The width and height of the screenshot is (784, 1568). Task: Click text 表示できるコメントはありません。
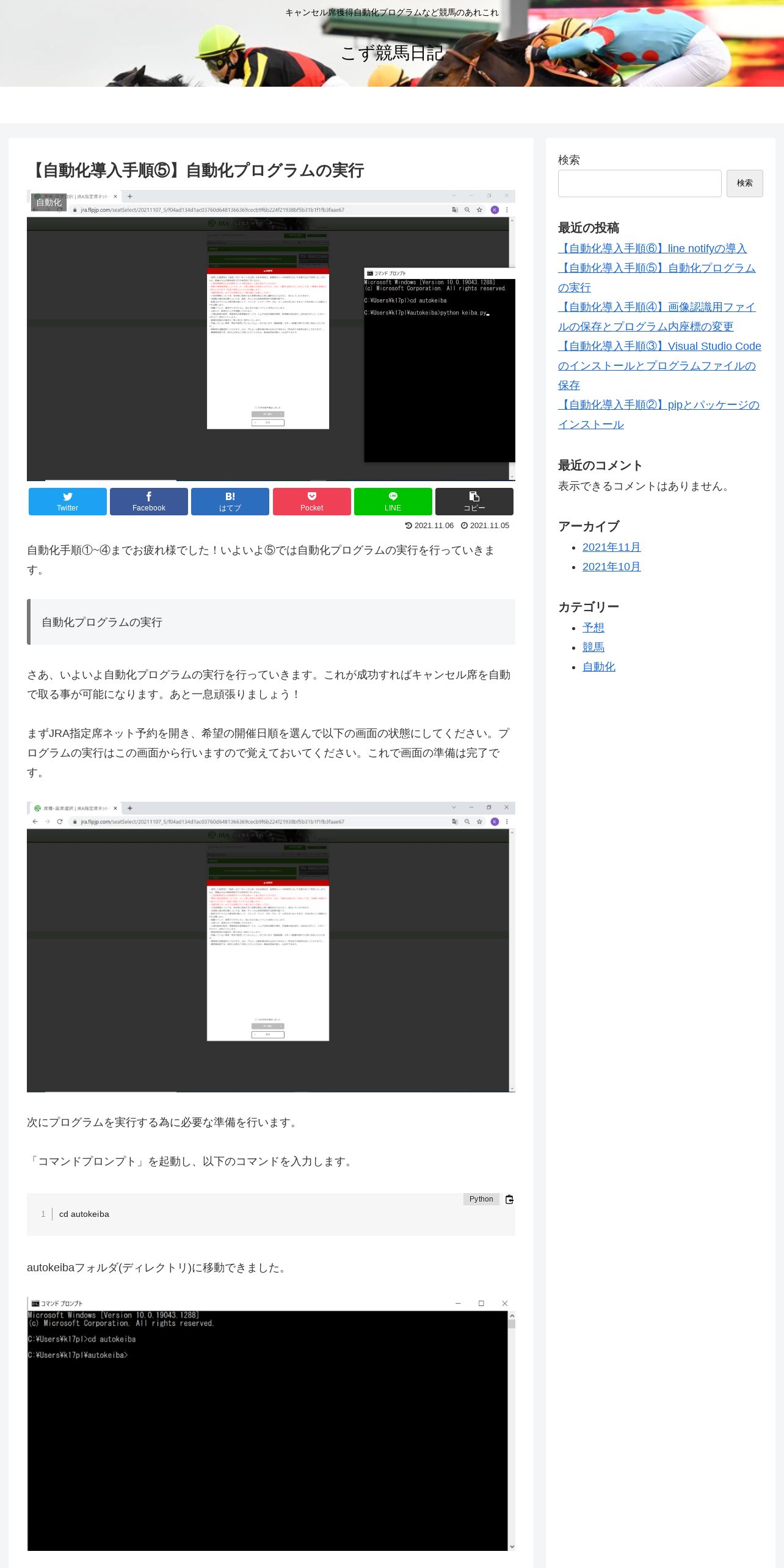coord(646,486)
